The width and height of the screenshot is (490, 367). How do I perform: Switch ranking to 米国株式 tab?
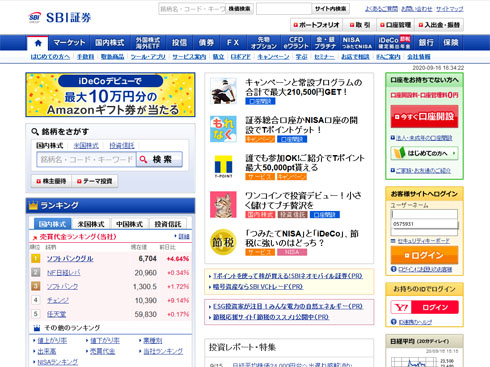tap(91, 224)
